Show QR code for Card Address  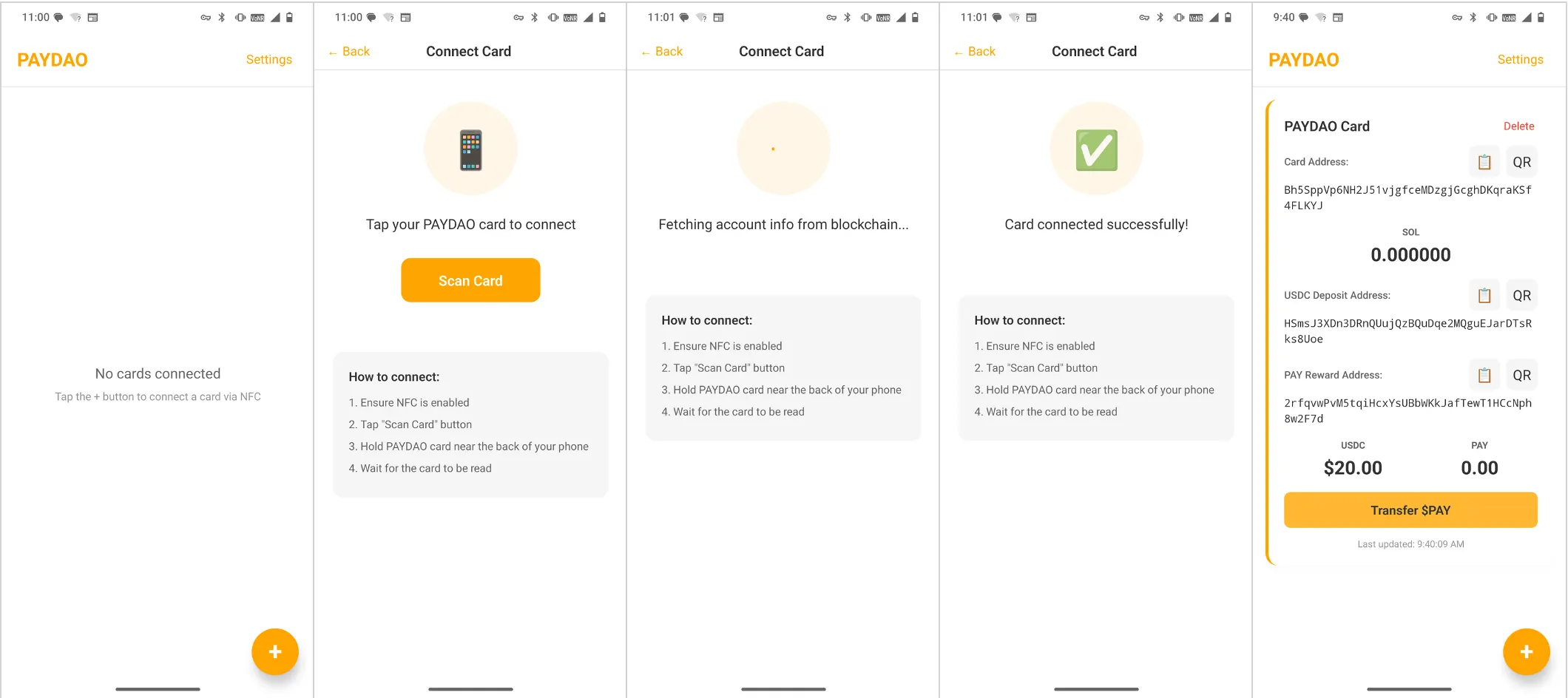(1521, 162)
